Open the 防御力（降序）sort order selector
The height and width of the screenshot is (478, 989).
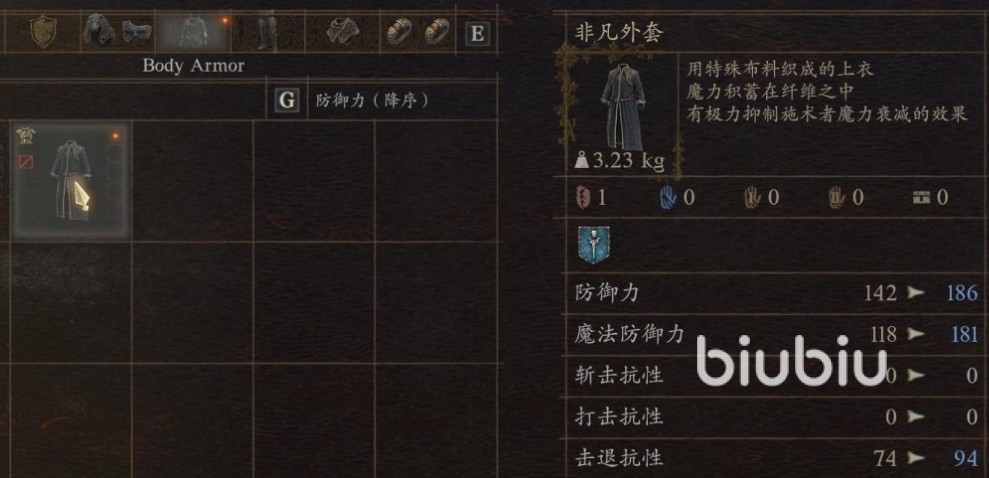372,101
